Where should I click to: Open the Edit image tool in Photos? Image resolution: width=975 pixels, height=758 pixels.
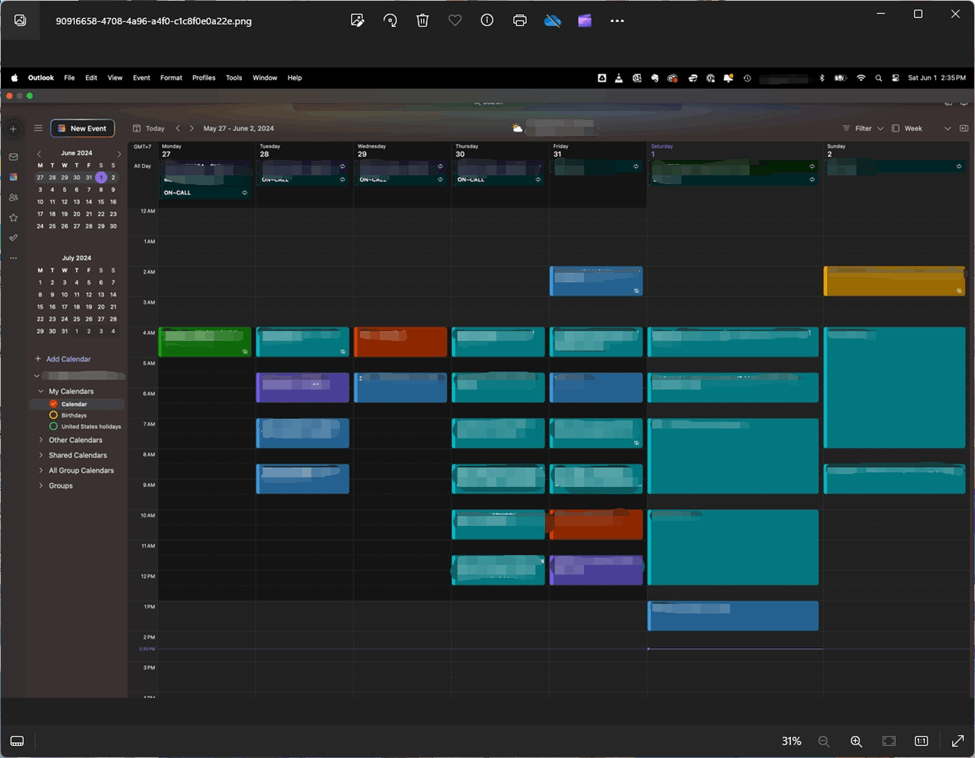pyautogui.click(x=358, y=21)
